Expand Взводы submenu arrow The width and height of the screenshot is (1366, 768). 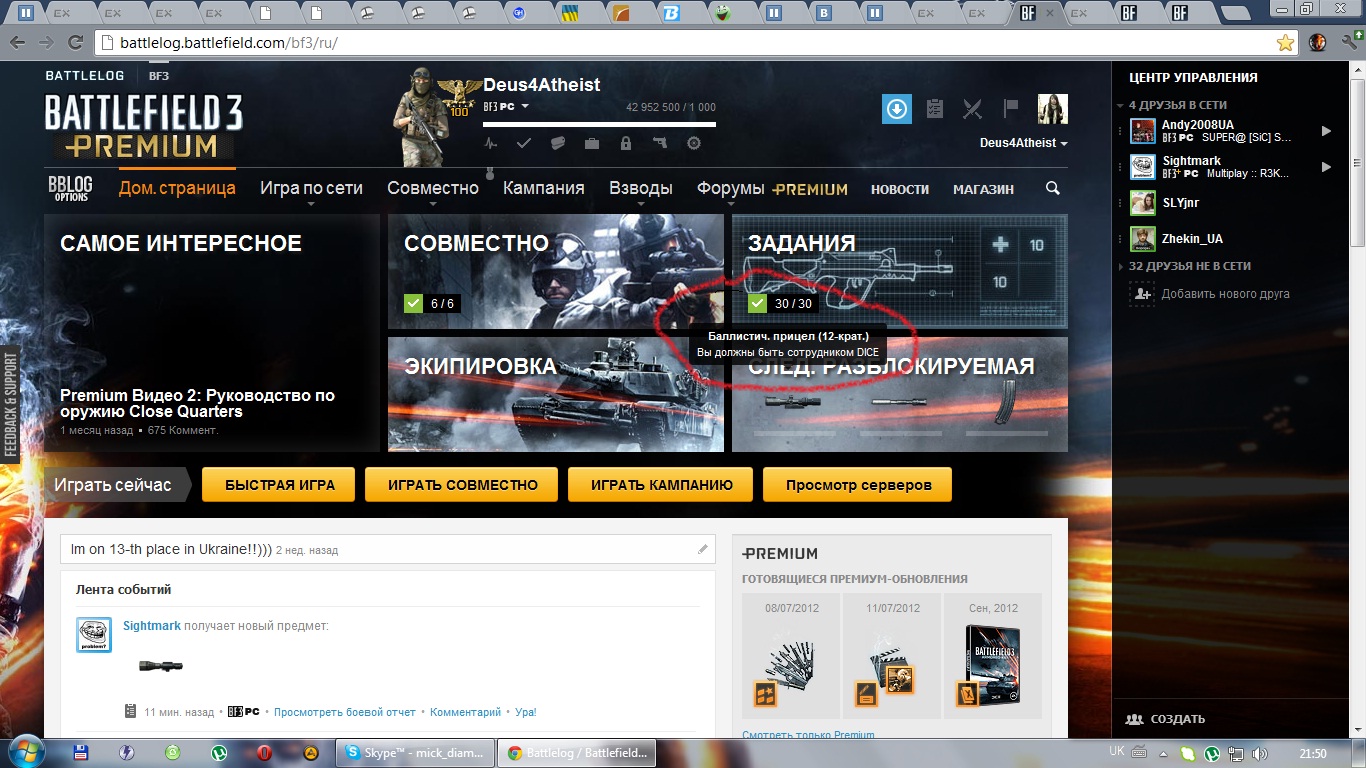pos(641,205)
